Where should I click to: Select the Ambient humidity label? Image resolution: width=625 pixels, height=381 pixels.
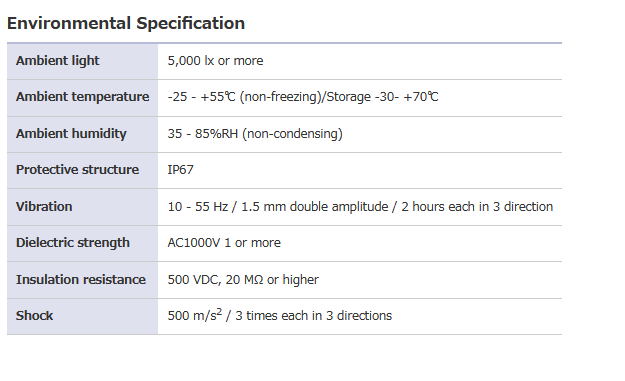tap(71, 134)
